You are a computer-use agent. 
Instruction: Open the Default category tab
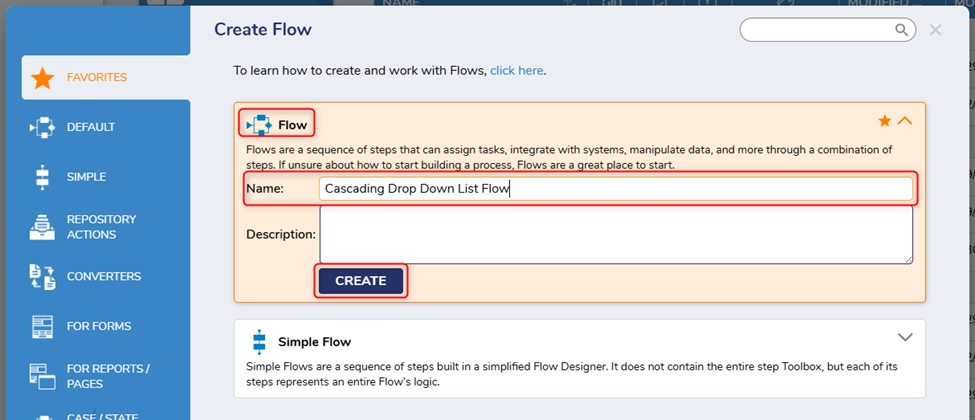pos(91,127)
